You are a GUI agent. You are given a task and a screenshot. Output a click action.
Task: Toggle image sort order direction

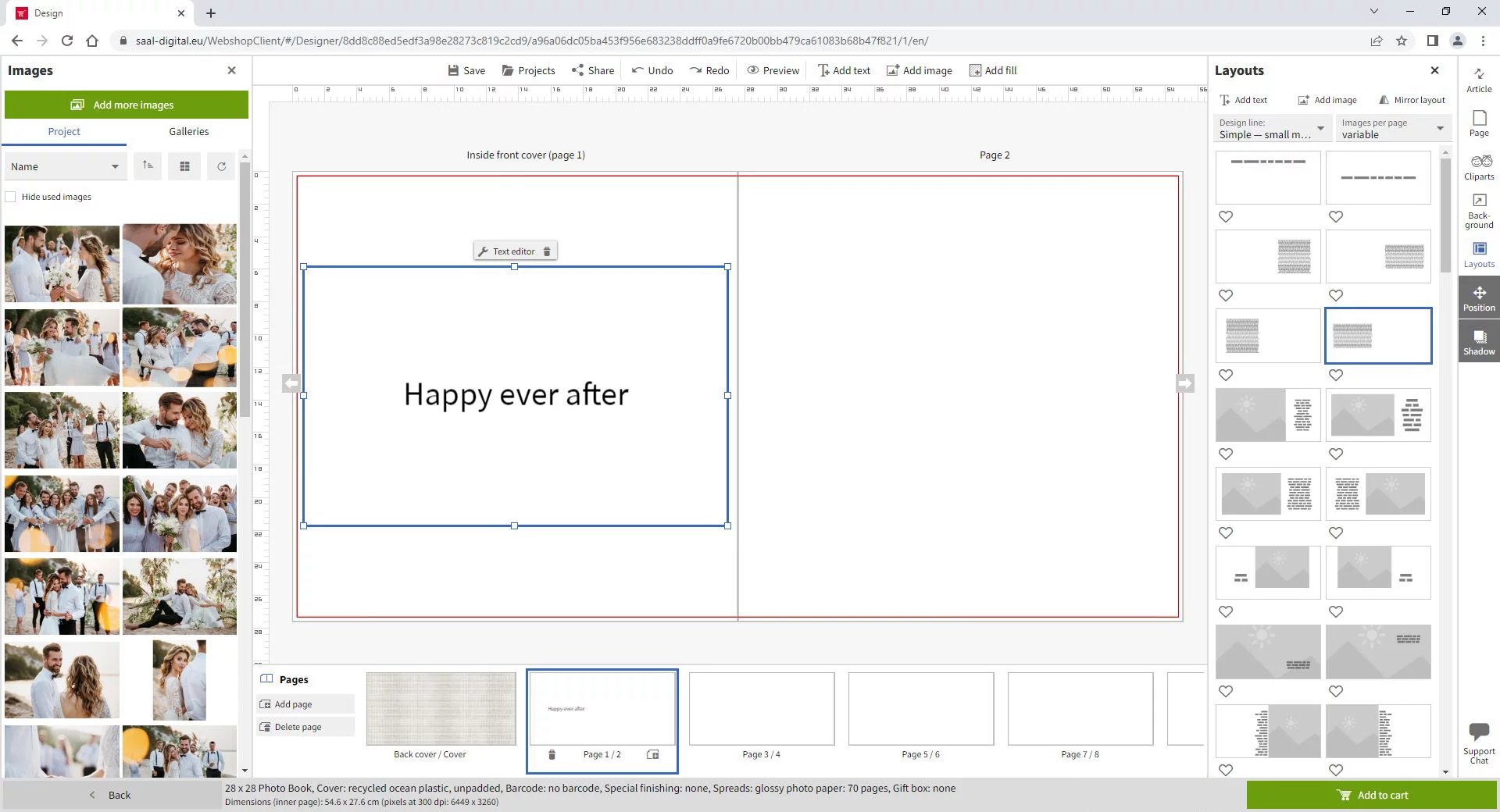pos(148,166)
